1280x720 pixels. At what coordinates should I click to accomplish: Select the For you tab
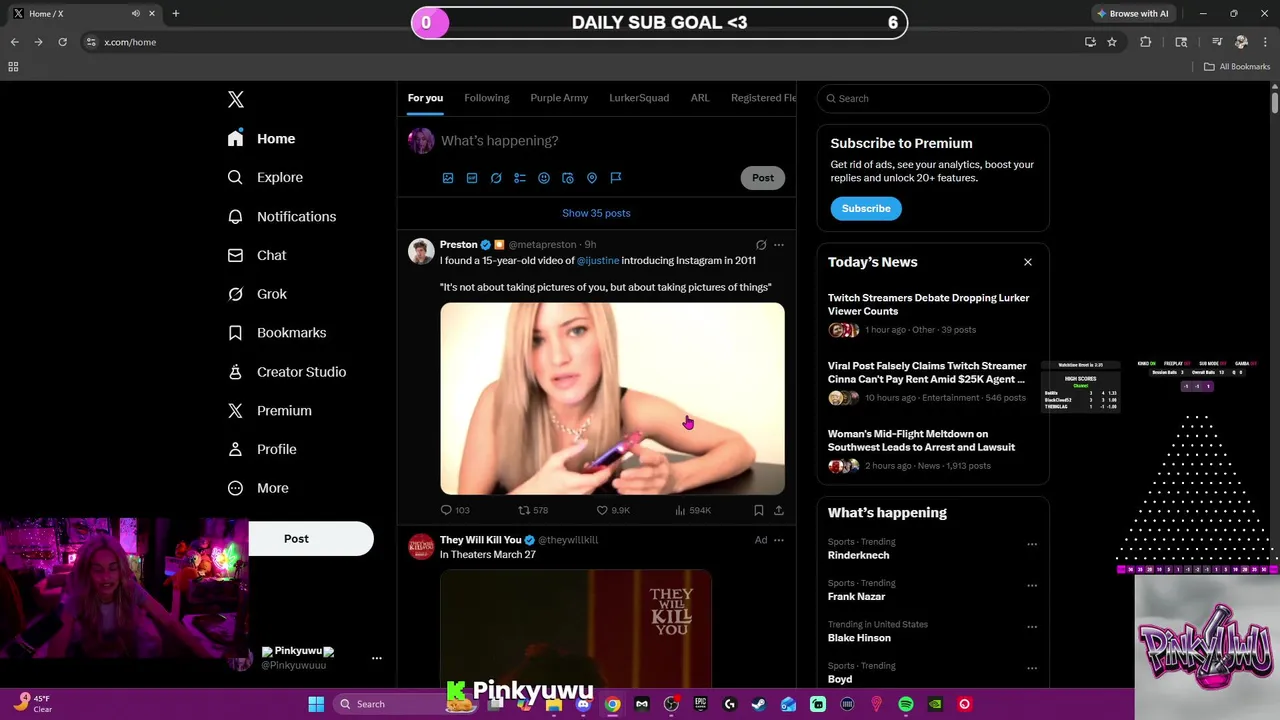point(425,98)
